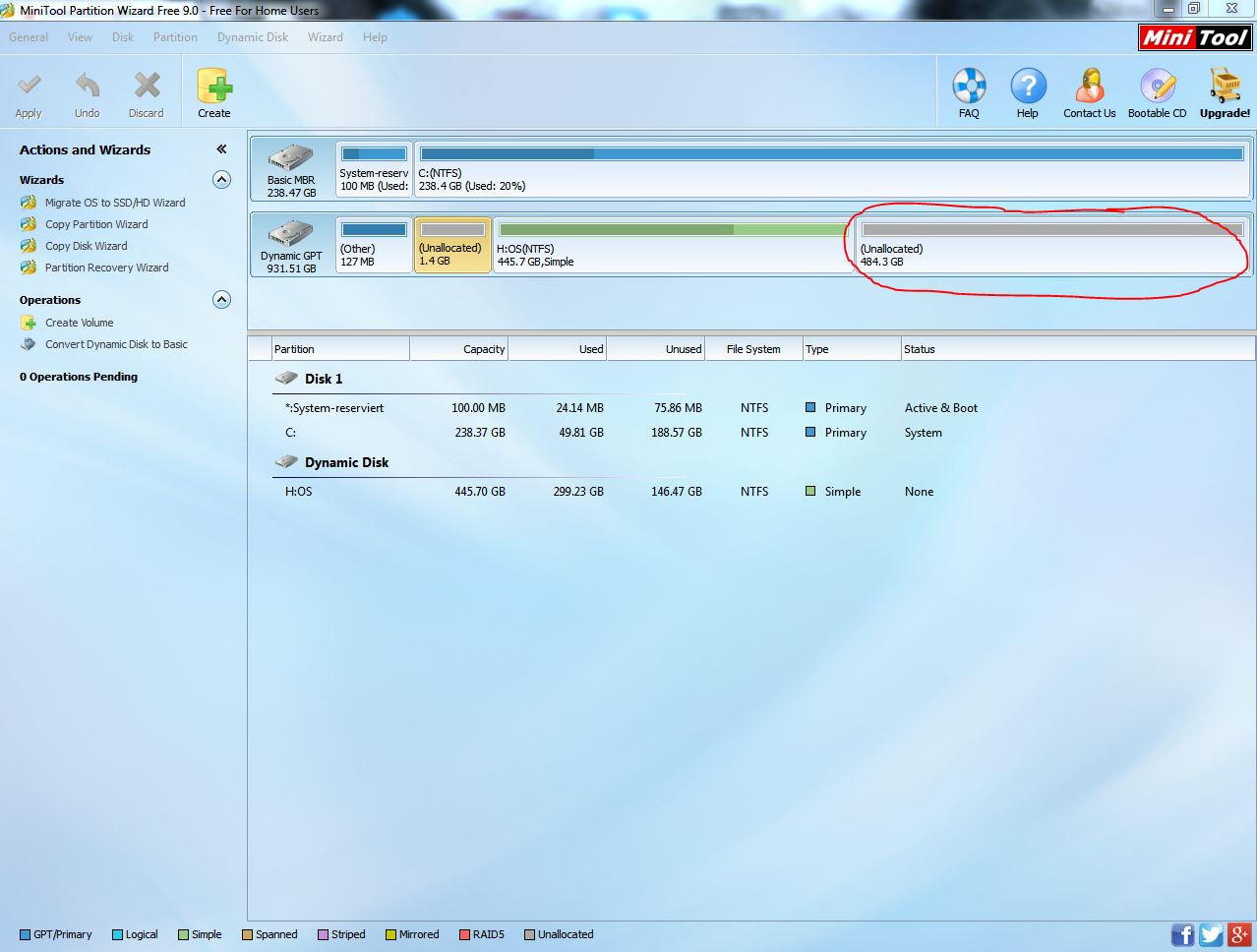Click the Partition column header
1257x952 pixels.
click(x=340, y=349)
